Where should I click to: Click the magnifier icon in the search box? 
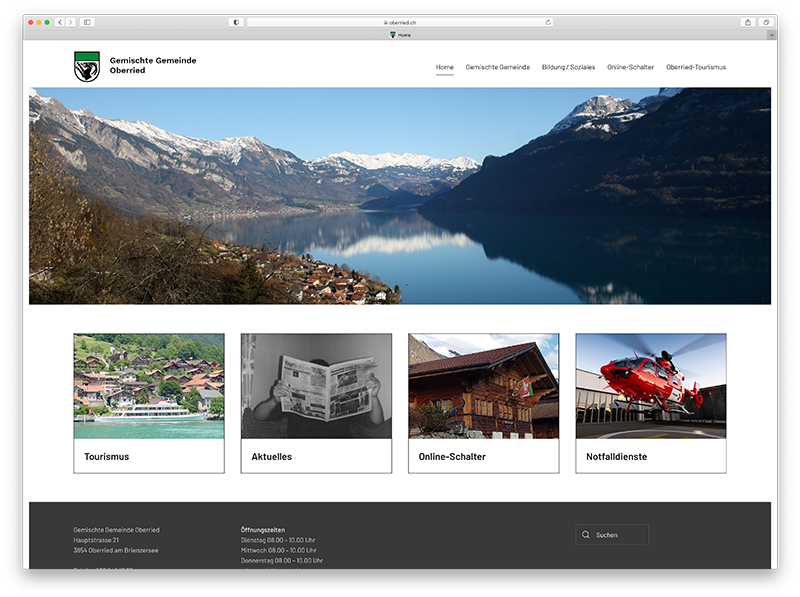(x=586, y=535)
